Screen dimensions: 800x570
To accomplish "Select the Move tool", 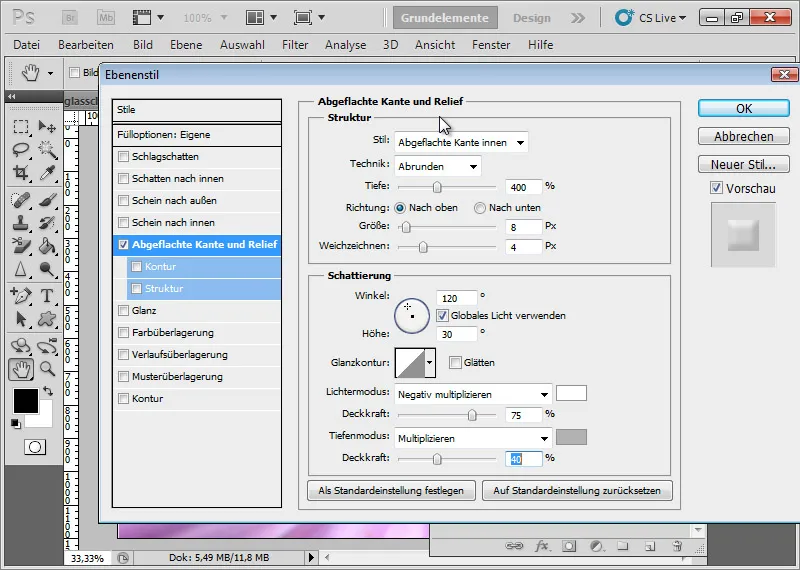I will click(x=47, y=126).
